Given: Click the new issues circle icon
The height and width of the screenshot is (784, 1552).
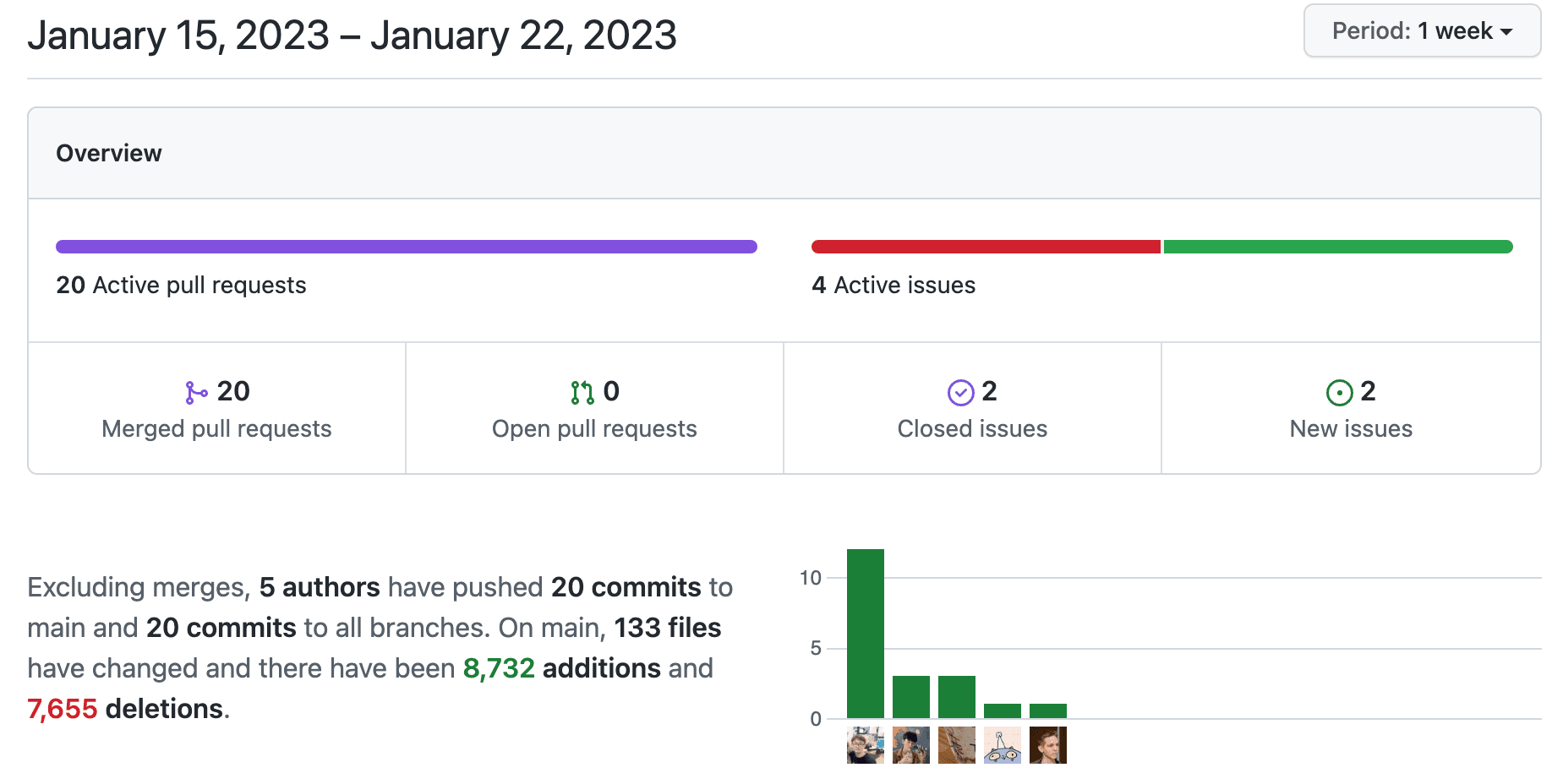Looking at the screenshot, I should tap(1338, 391).
